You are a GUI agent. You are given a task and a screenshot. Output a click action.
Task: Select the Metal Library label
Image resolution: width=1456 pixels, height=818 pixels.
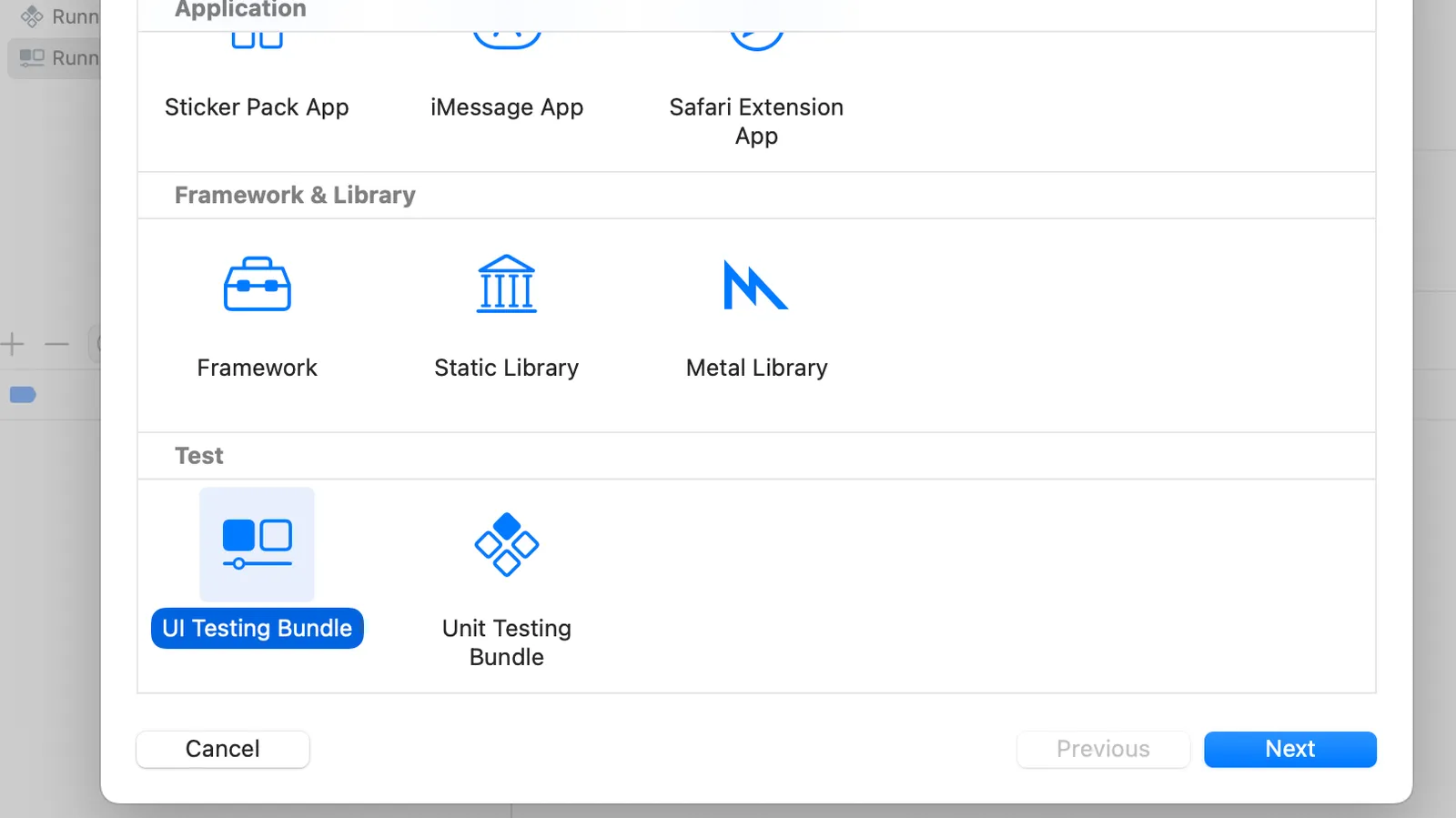pyautogui.click(x=756, y=368)
